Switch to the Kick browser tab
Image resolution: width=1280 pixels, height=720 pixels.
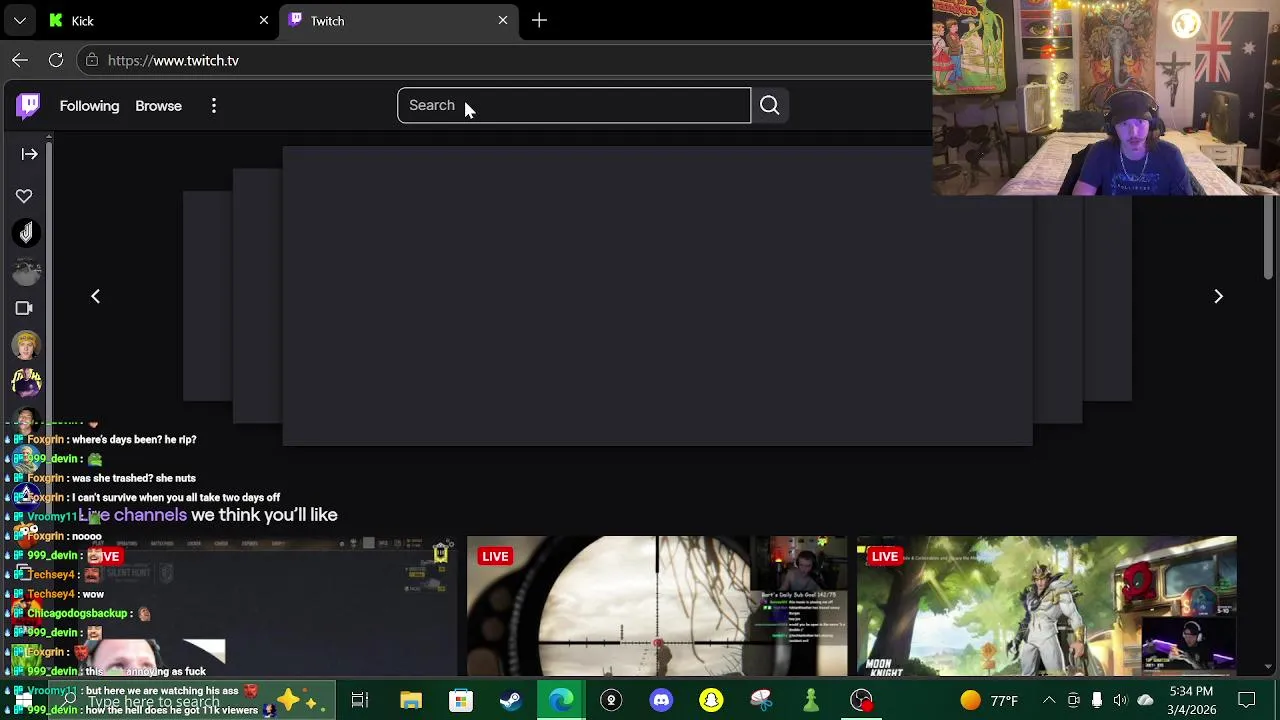(159, 20)
